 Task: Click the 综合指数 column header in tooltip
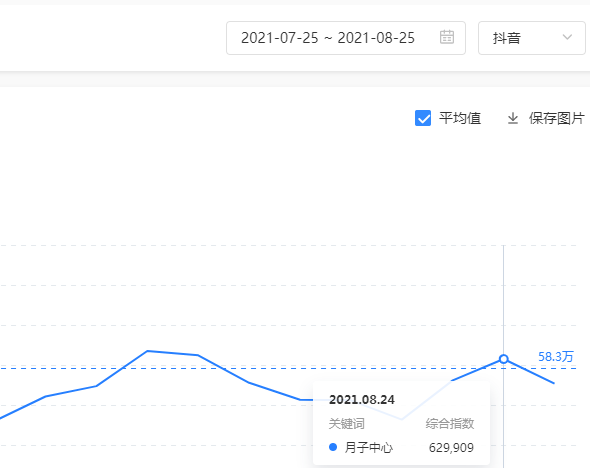(450, 424)
